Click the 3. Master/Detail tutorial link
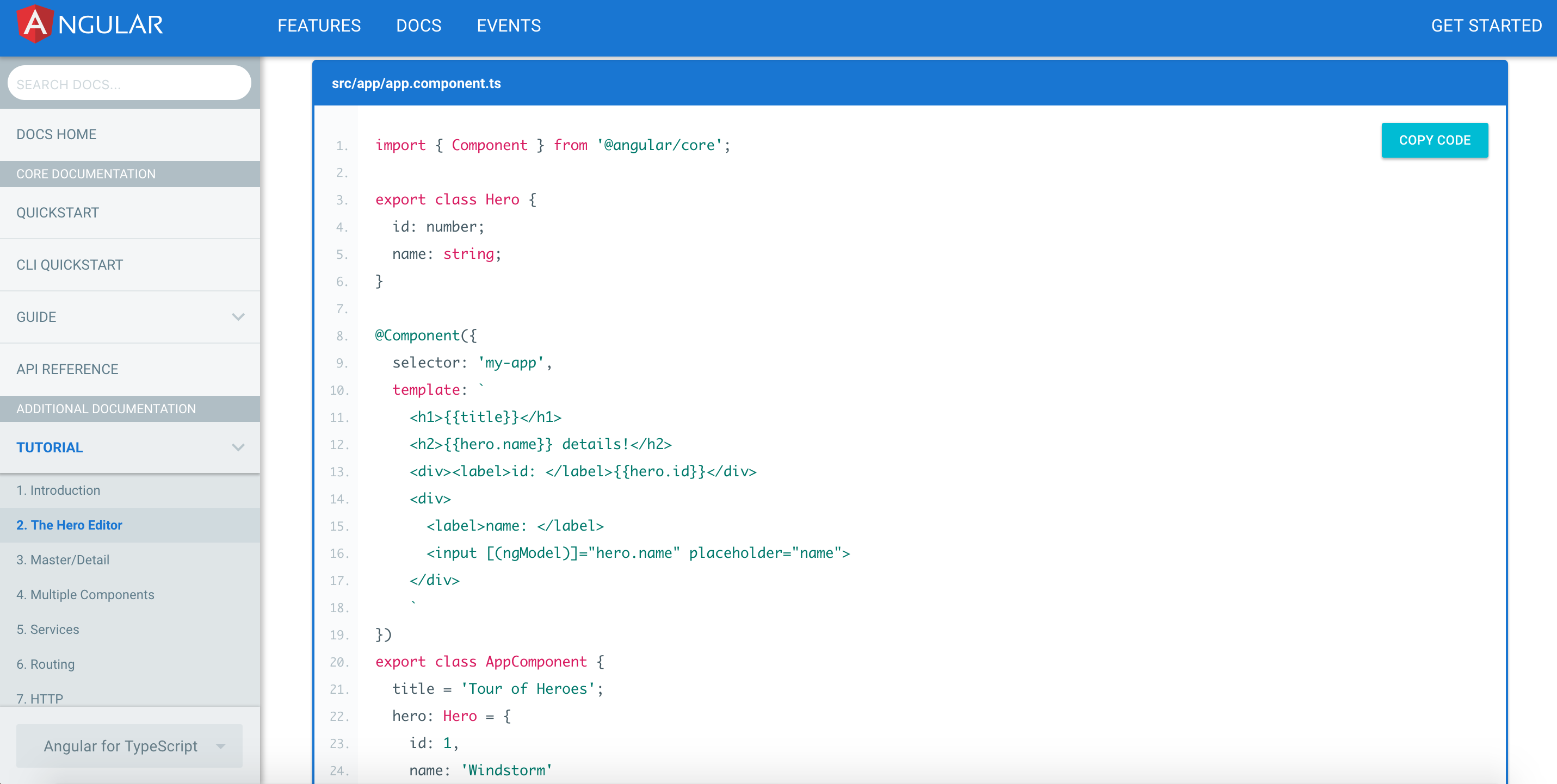Screen dimensions: 1557x784 tap(62, 559)
